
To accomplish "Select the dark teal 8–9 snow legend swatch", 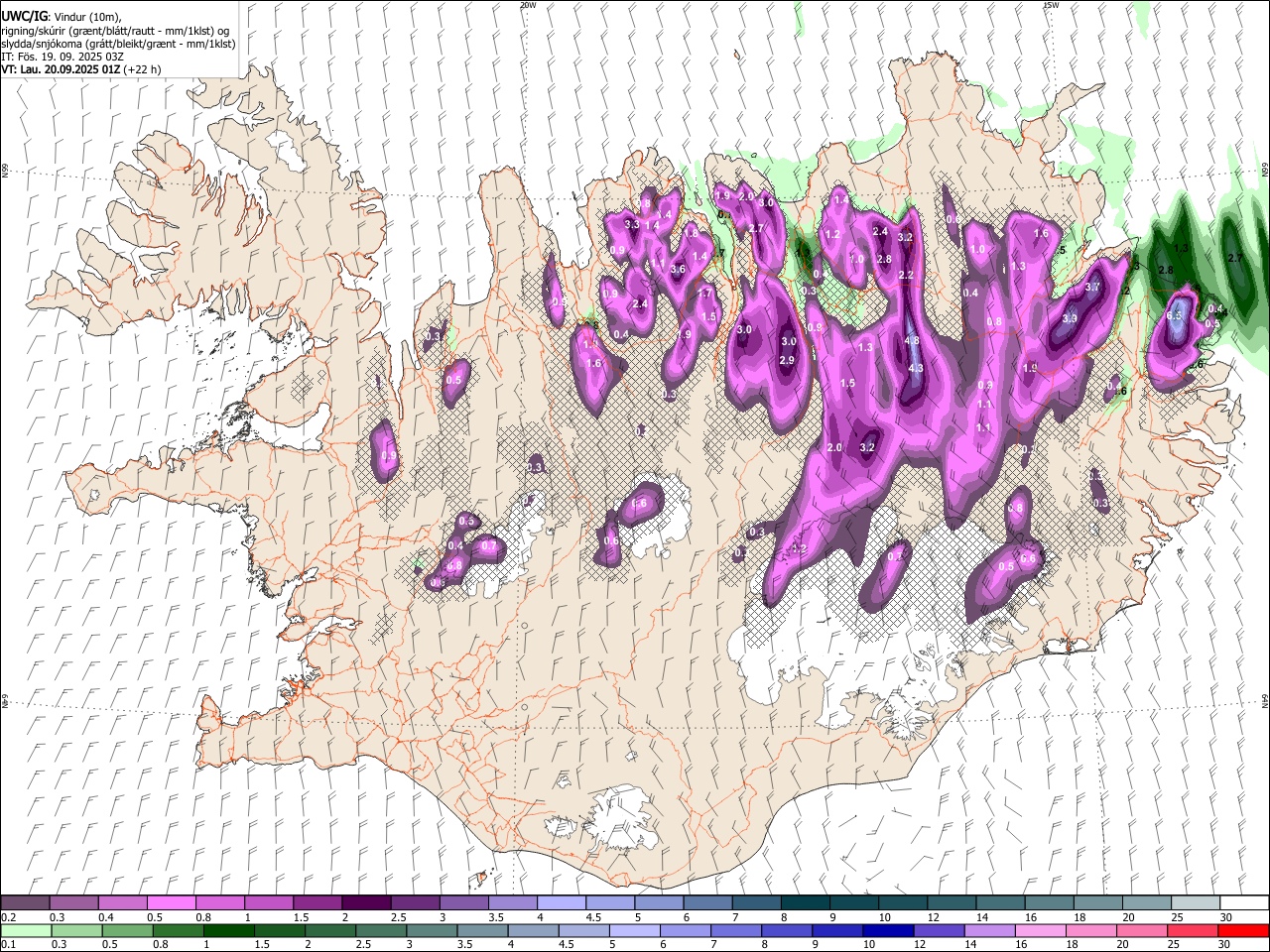I will click(805, 903).
